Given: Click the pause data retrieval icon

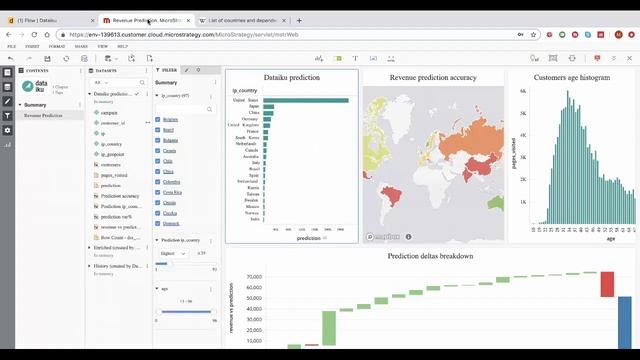Looking at the screenshot, I should click(84, 59).
